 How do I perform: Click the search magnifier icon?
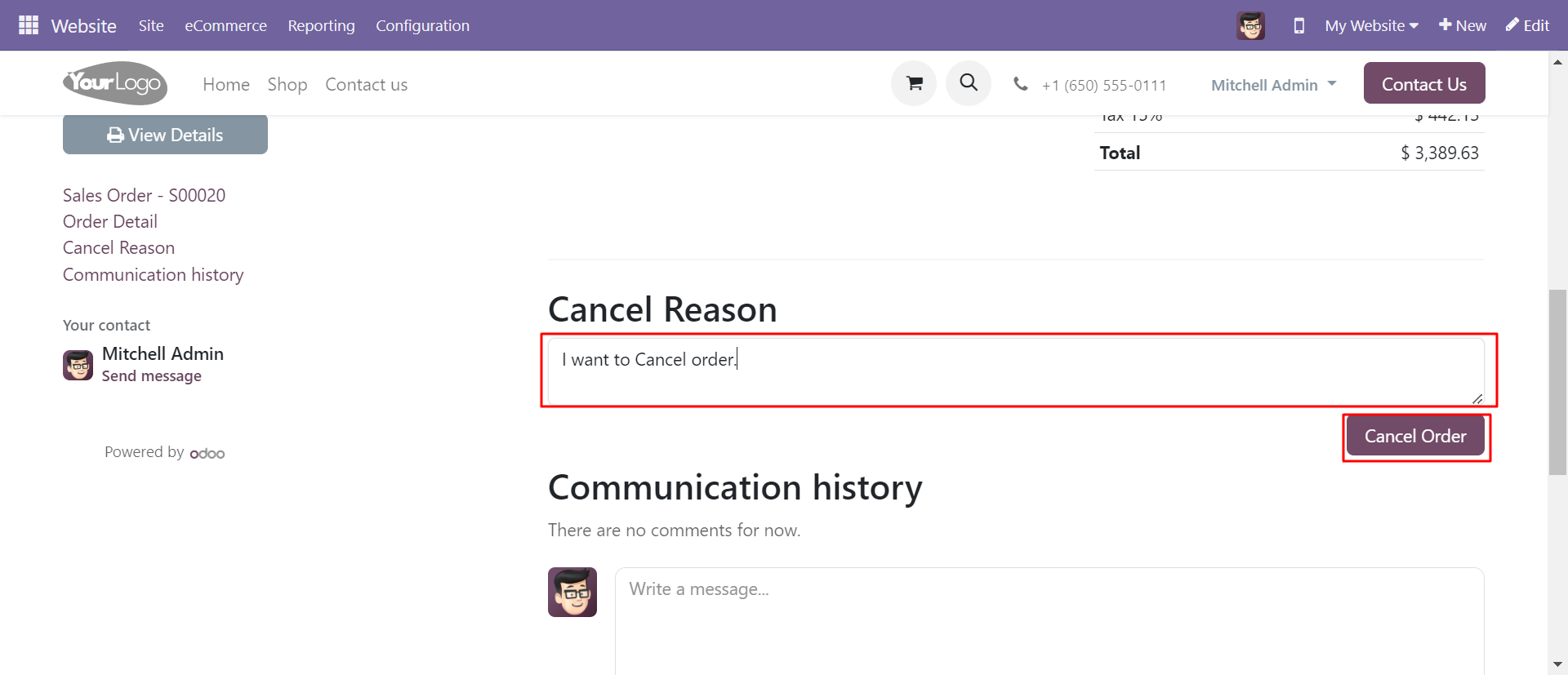coord(969,83)
